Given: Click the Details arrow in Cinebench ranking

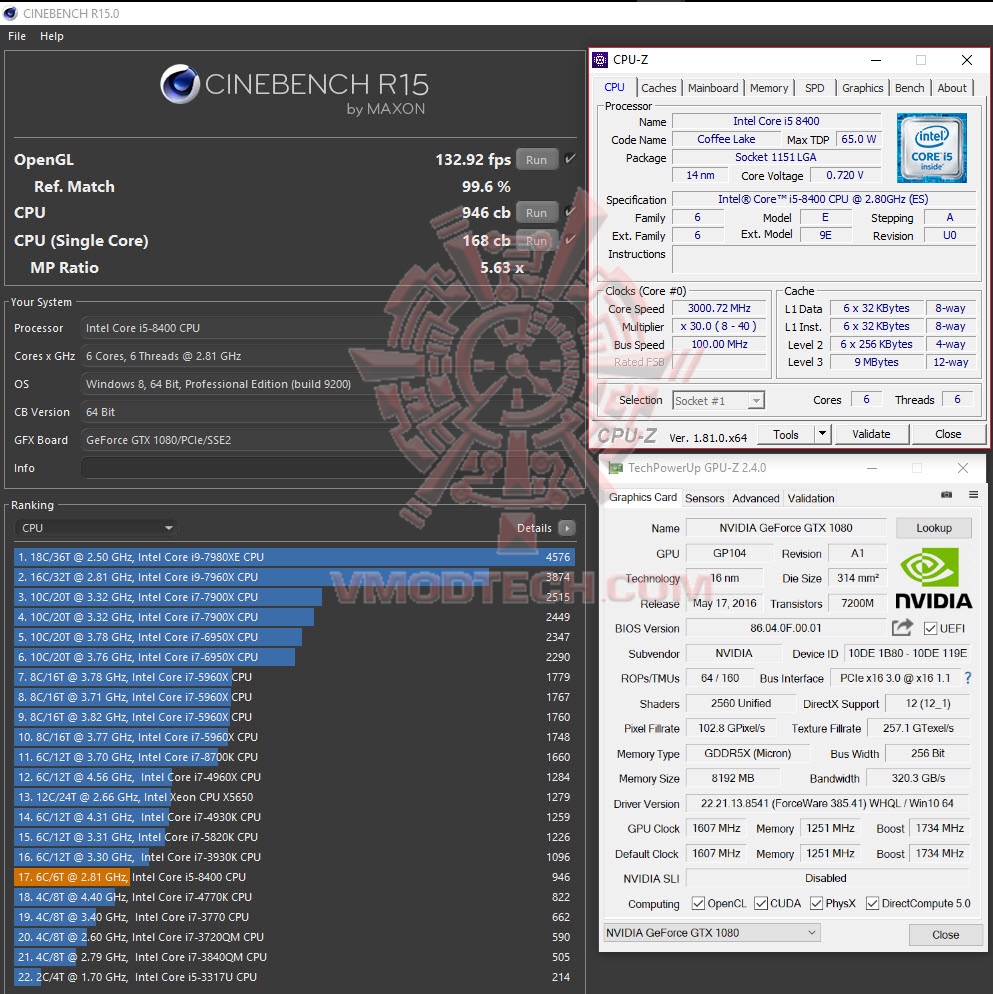Looking at the screenshot, I should (x=567, y=528).
